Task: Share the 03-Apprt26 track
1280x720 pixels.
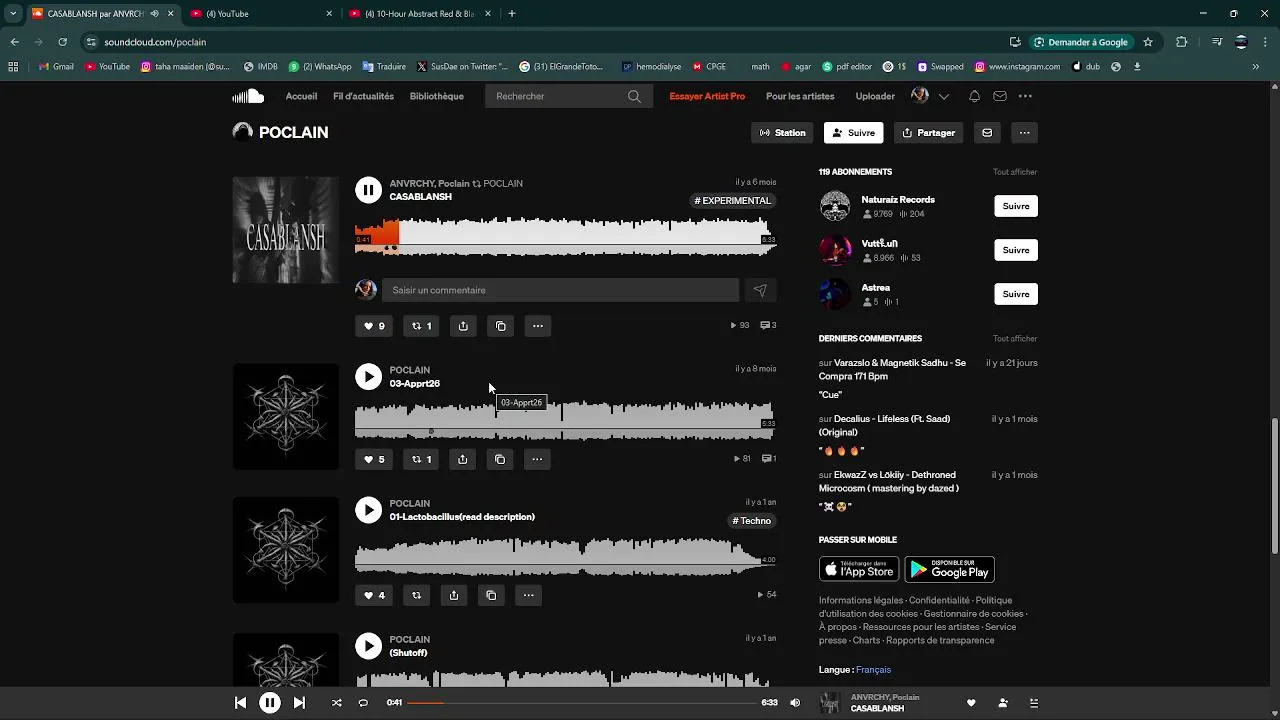Action: [462, 459]
